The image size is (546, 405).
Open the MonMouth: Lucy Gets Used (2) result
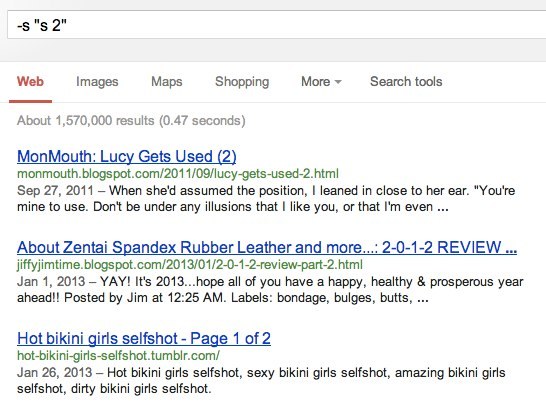[127, 156]
